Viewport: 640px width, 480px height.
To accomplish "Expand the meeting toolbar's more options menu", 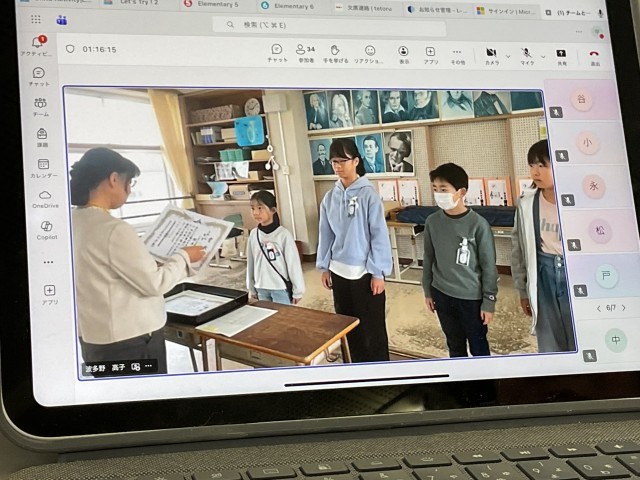I will (457, 54).
